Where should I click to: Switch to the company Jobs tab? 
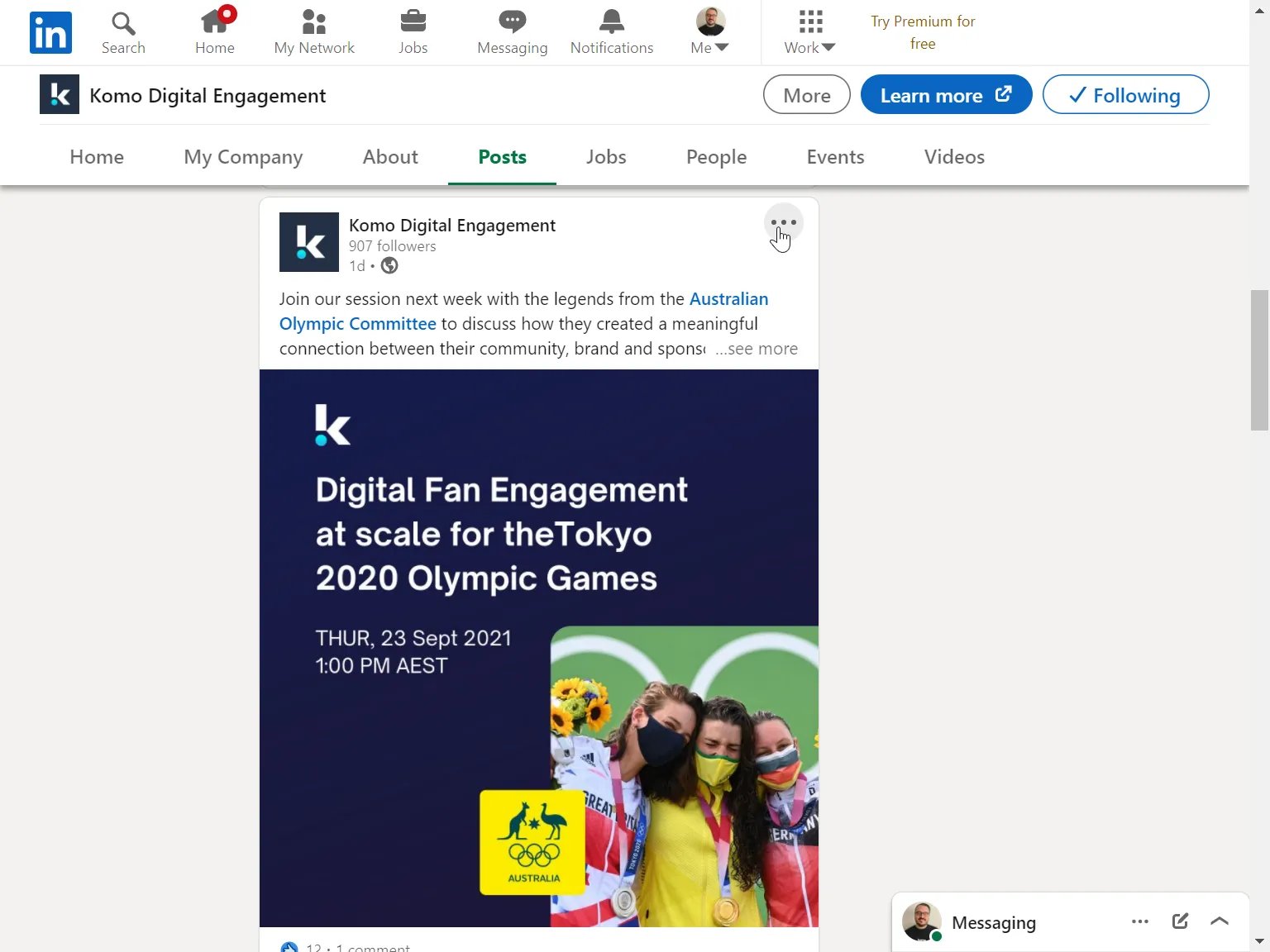click(606, 157)
